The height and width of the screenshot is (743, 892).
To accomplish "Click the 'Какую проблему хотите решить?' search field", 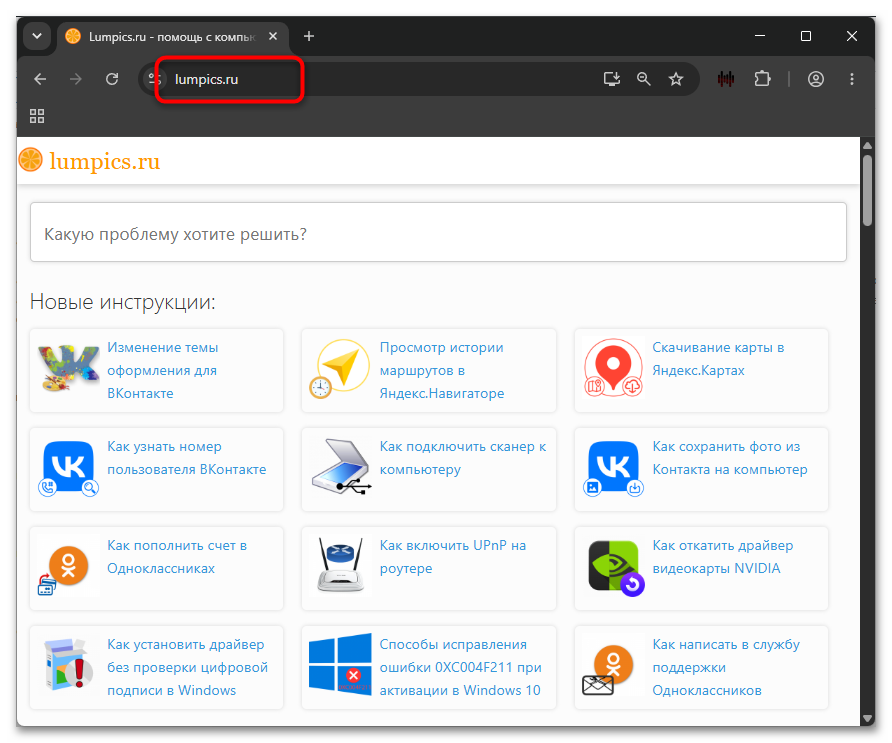I will pyautogui.click(x=438, y=232).
